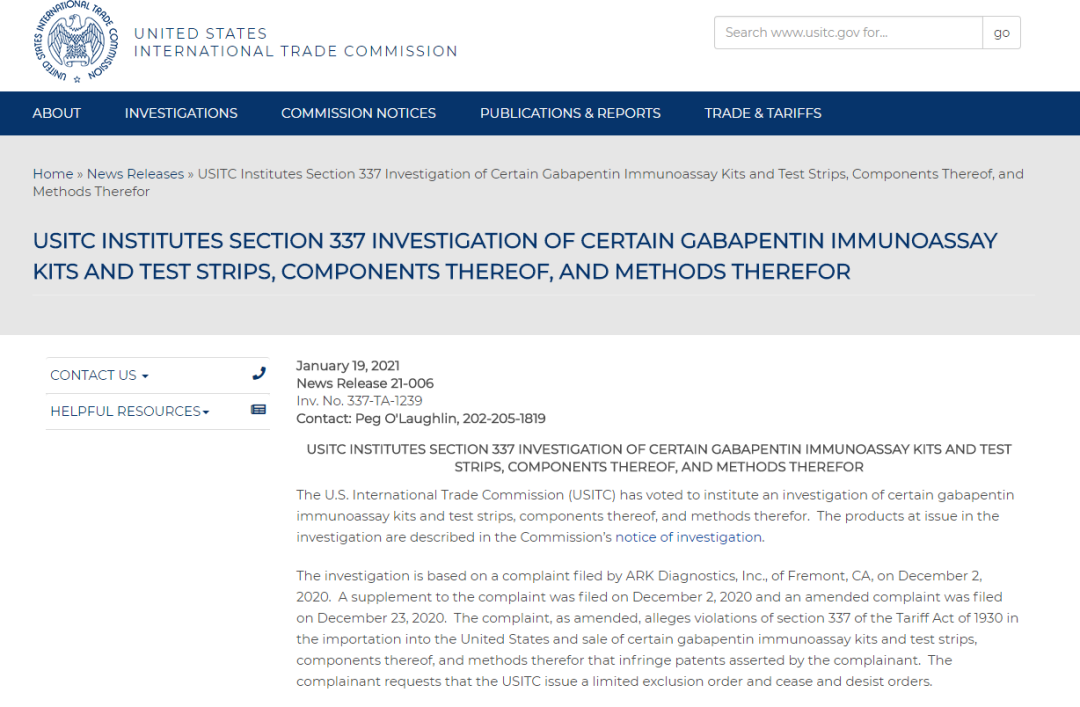The image size is (1080, 707).
Task: Click the United States International Trade Commission title
Action: (x=295, y=42)
